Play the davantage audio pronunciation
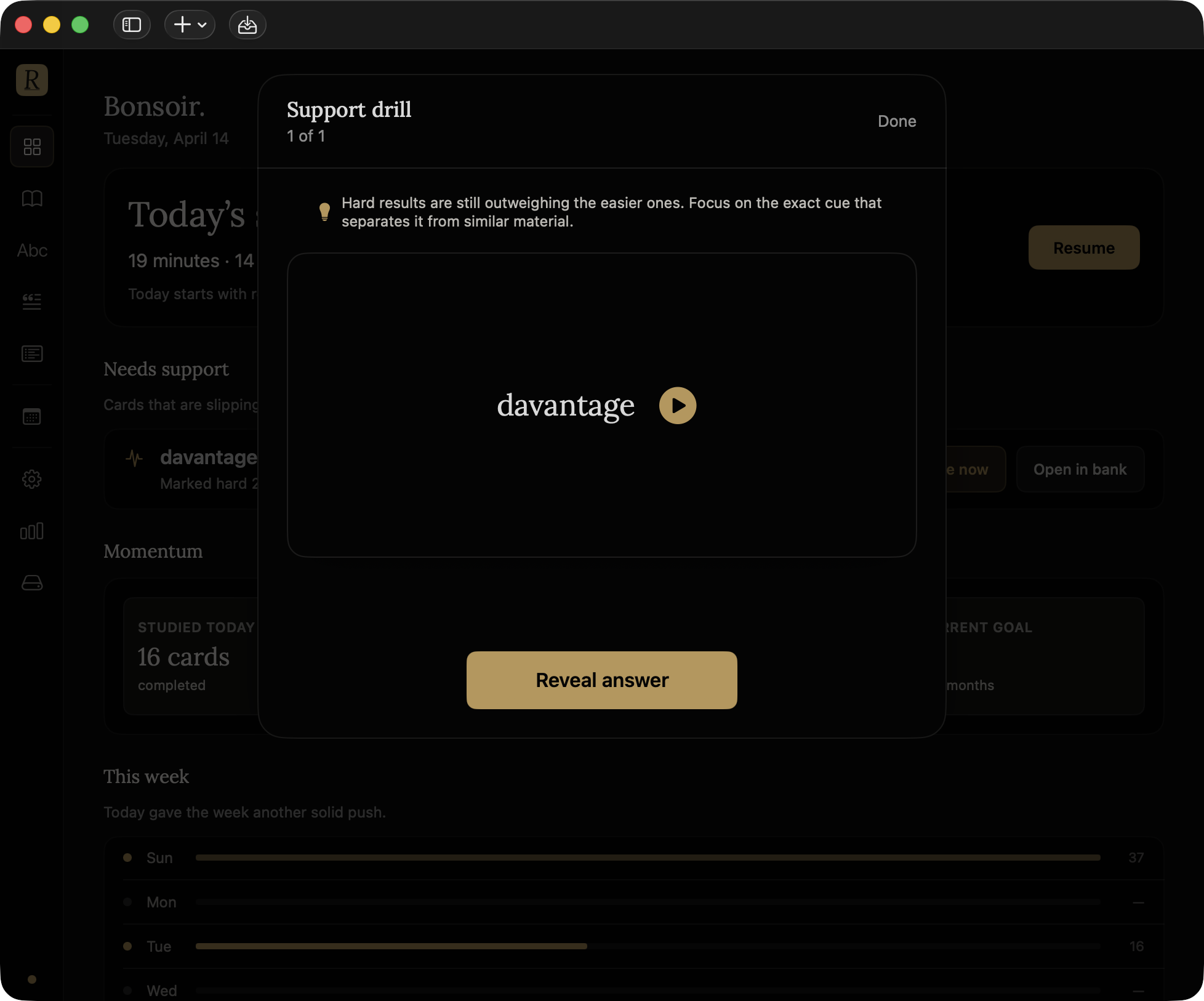 [677, 406]
